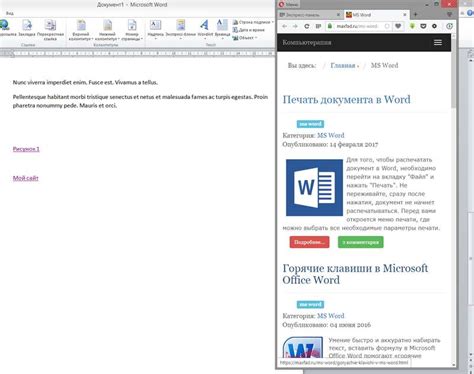Click MS Word category link under second article

pos(330,316)
